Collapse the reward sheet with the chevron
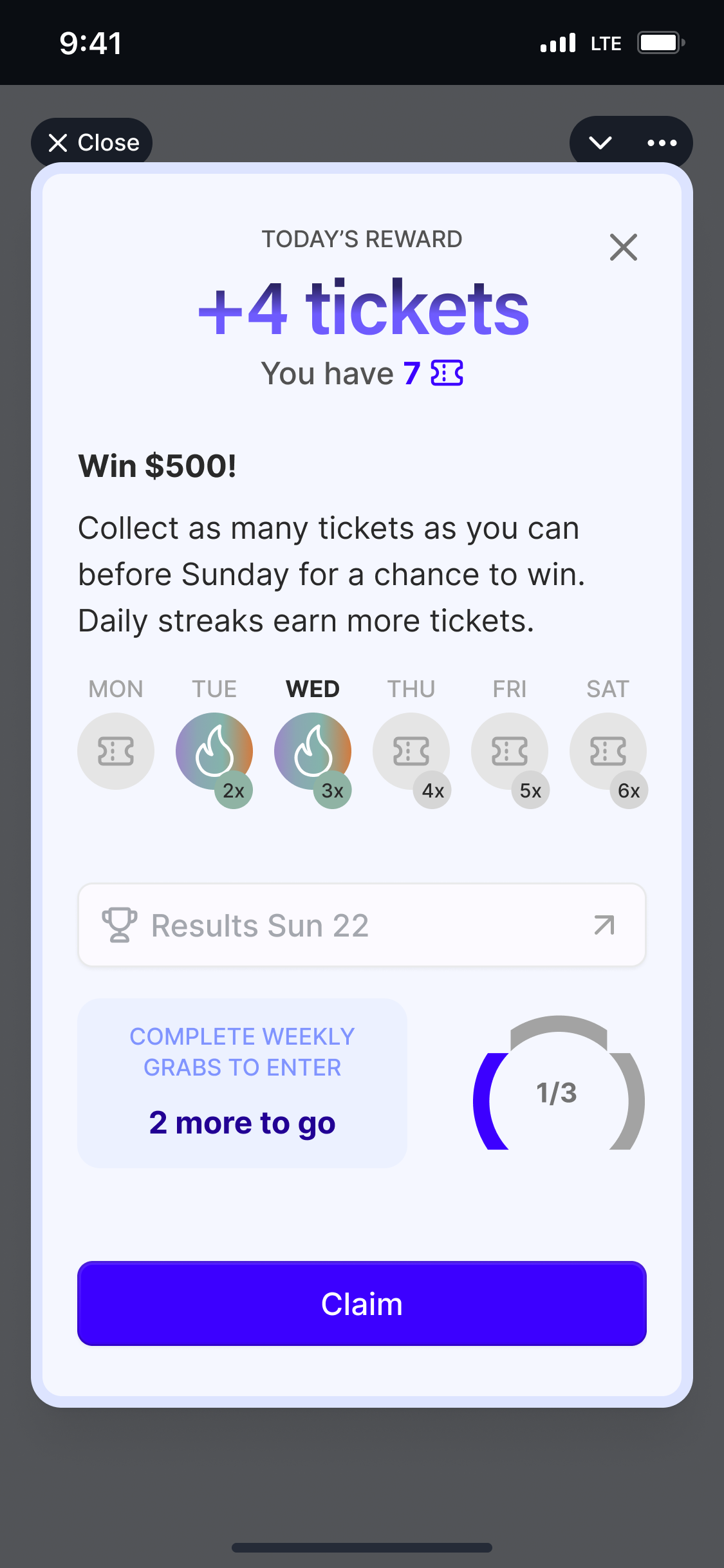 (x=600, y=142)
